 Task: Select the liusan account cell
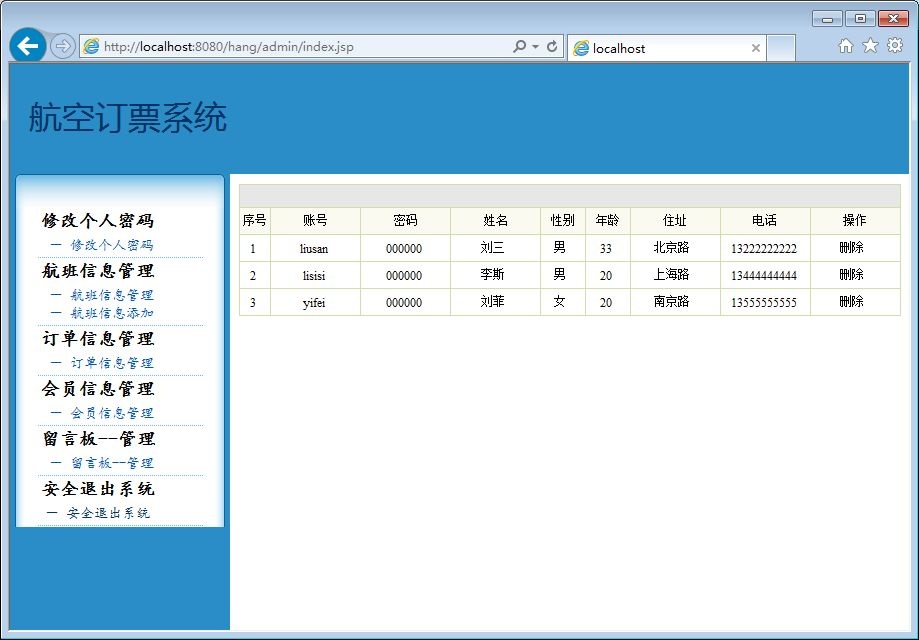[314, 248]
